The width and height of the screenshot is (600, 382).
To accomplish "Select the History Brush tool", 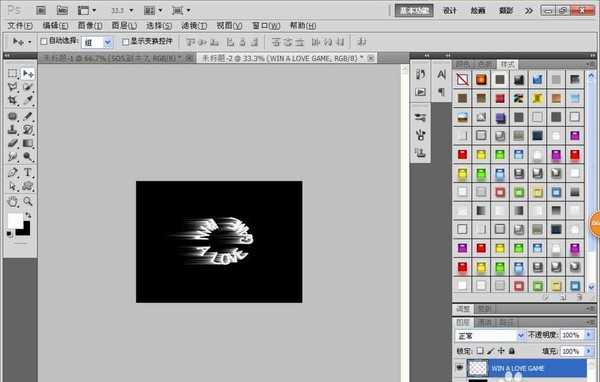I will pyautogui.click(x=28, y=129).
